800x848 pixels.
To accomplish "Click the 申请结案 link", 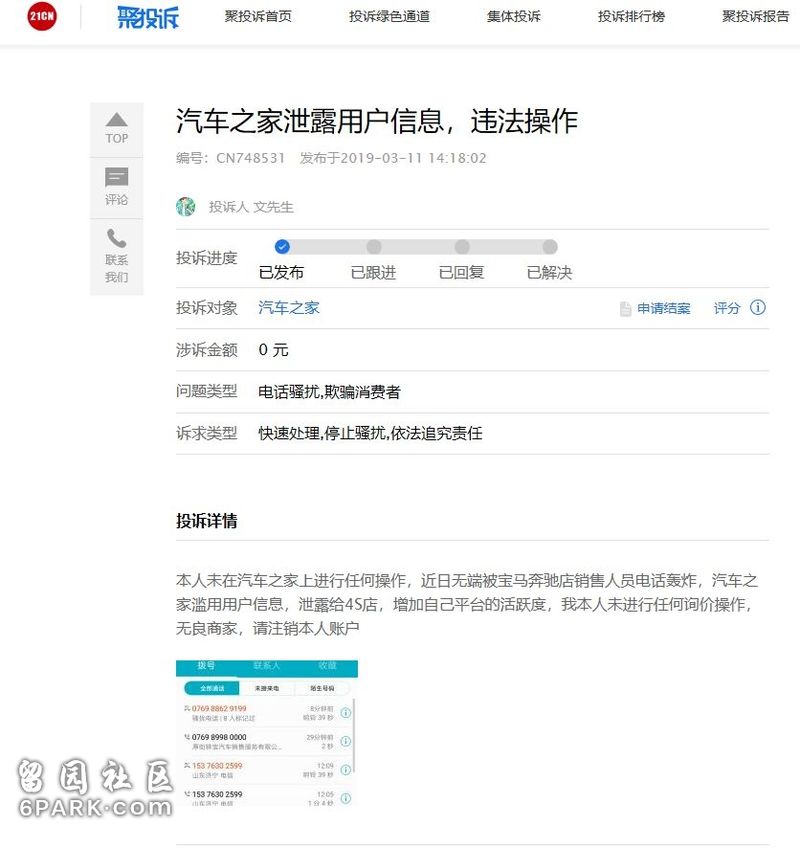I will coord(664,308).
